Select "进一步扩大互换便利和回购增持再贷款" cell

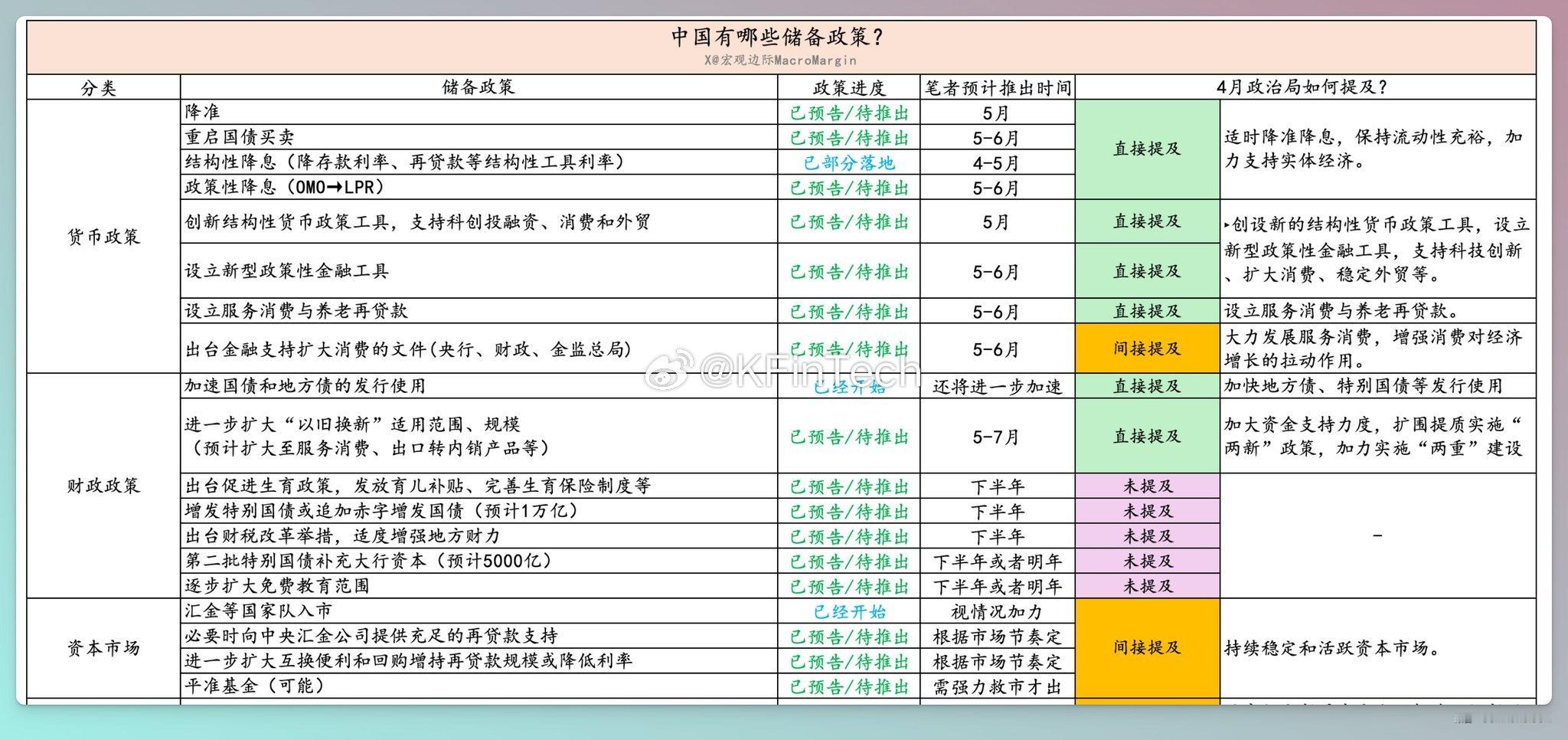click(479, 660)
